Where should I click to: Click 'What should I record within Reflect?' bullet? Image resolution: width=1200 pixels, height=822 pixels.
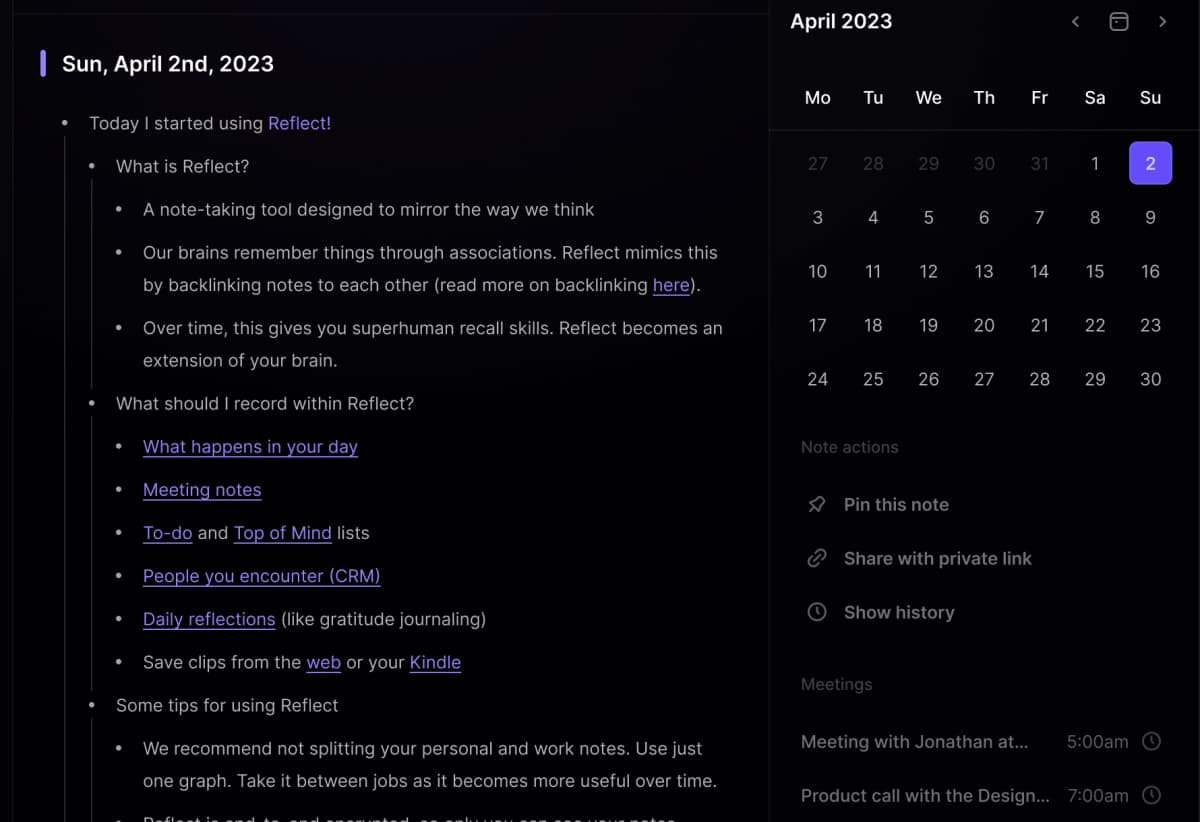pyautogui.click(x=265, y=404)
